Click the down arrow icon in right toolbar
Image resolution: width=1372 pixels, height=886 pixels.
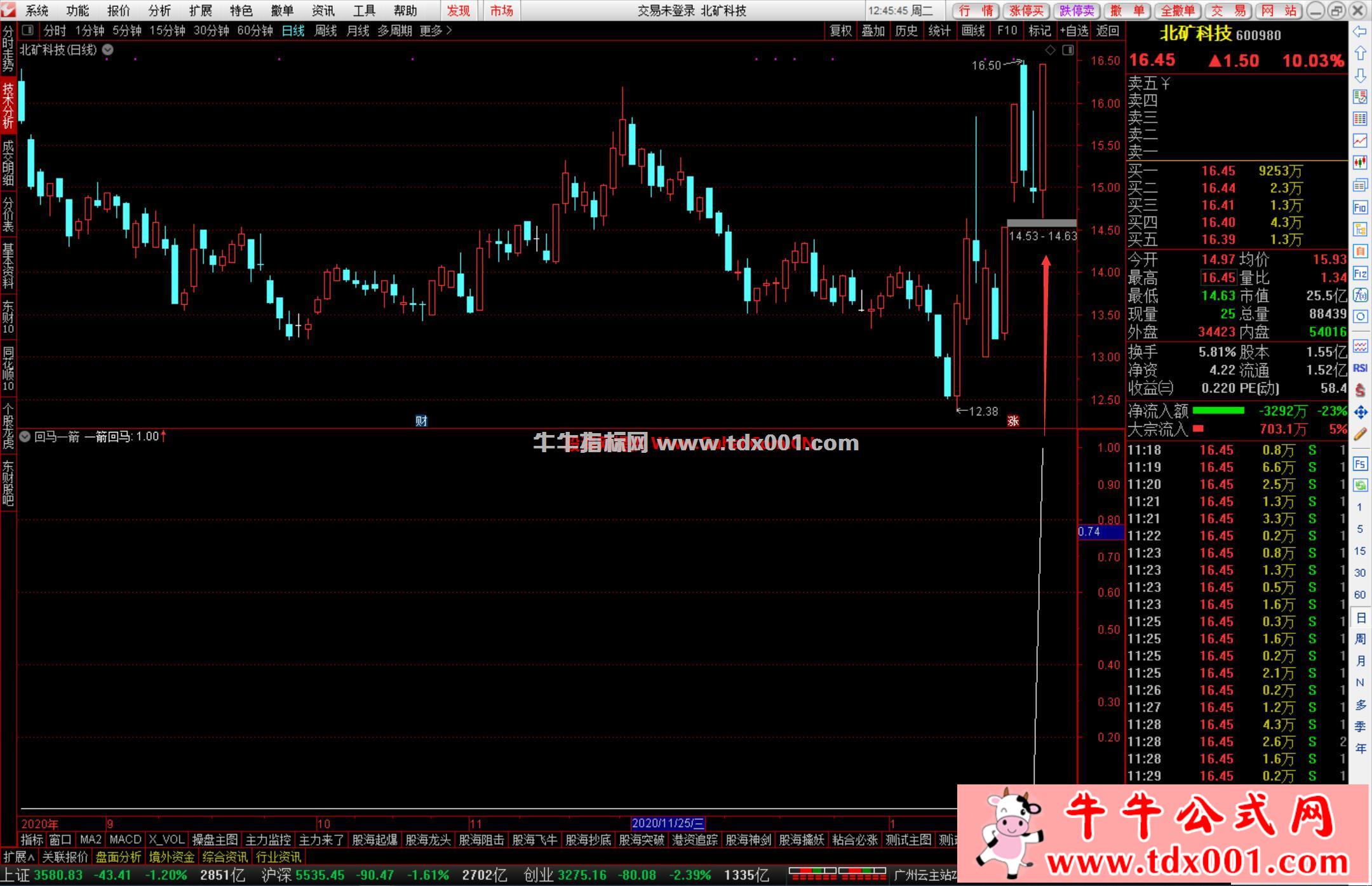click(x=1360, y=76)
